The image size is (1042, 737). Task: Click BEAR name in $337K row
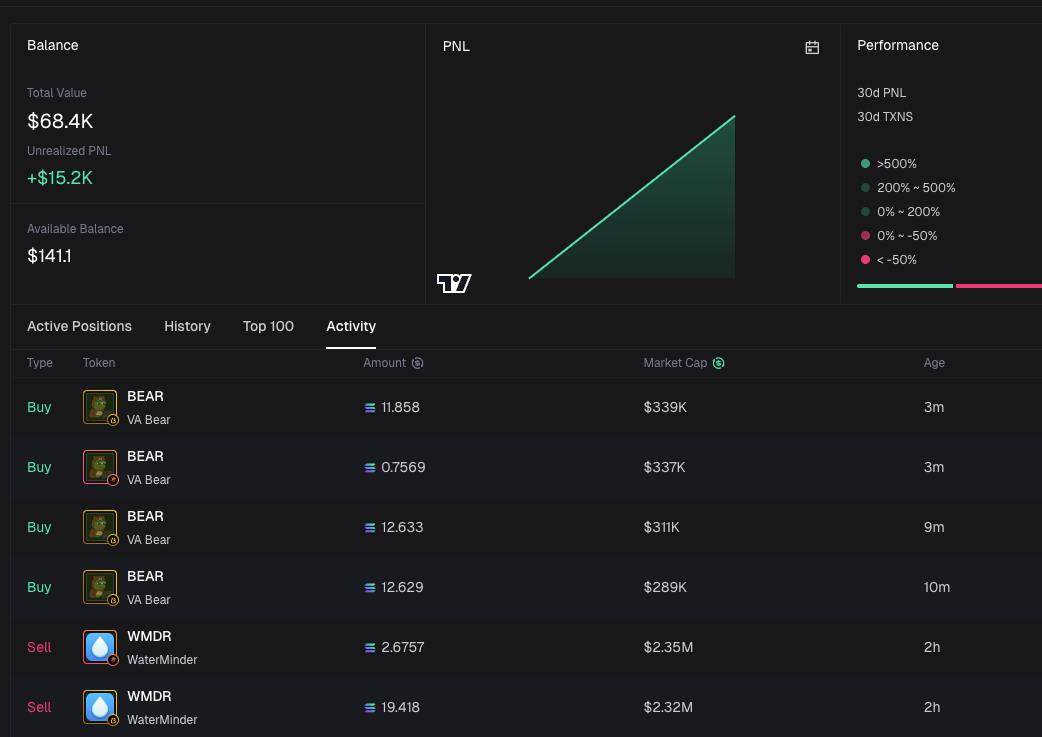145,457
